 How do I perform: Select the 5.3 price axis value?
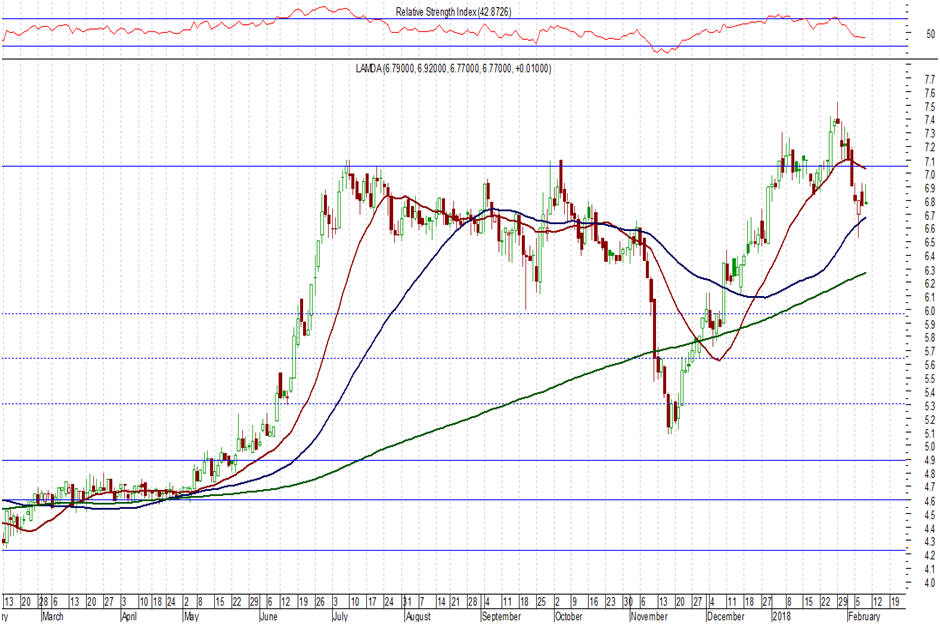[x=930, y=406]
